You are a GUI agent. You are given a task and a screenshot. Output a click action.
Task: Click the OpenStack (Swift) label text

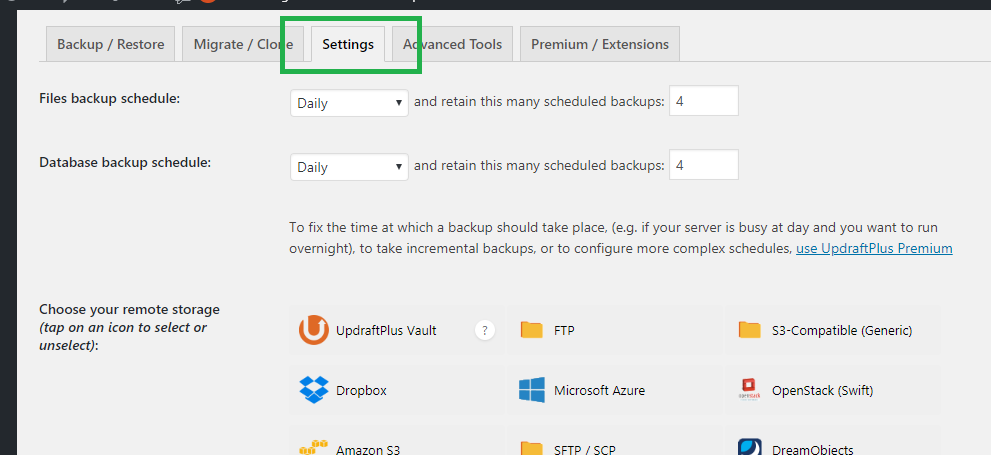[x=823, y=391]
